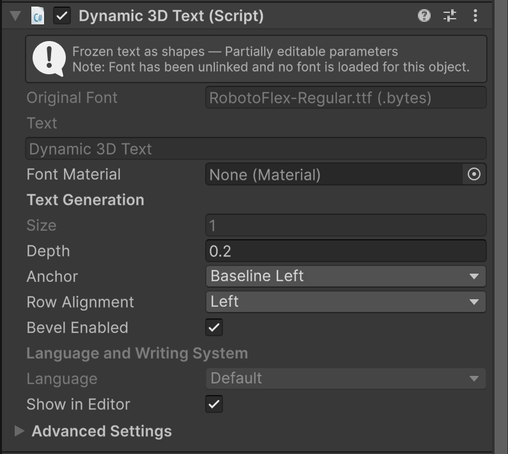Viewport: 508px width, 454px height.
Task: Disable the Dynamic 3D Text component checkbox
Action: click(62, 16)
